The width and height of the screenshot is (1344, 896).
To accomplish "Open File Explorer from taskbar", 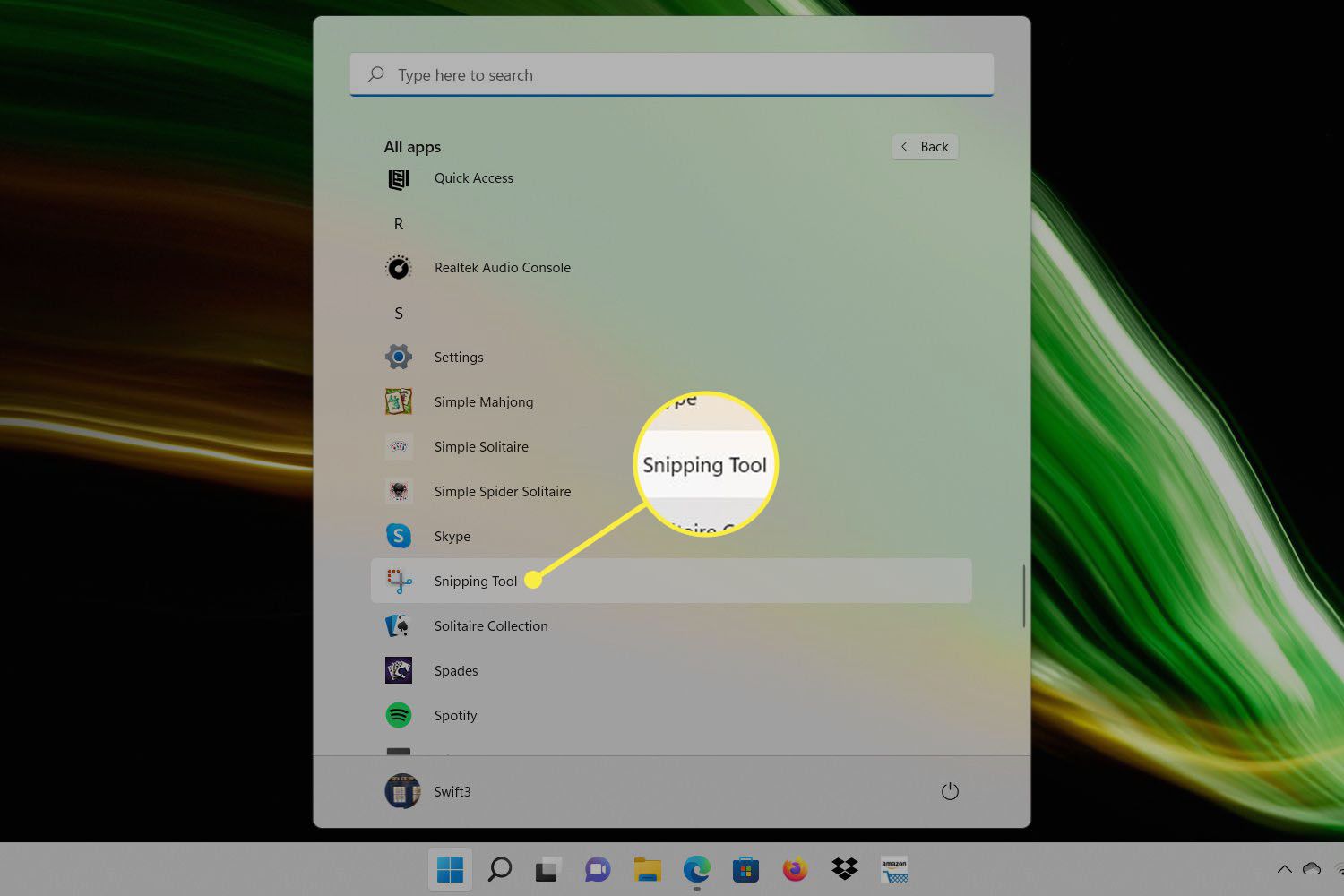I will point(647,868).
